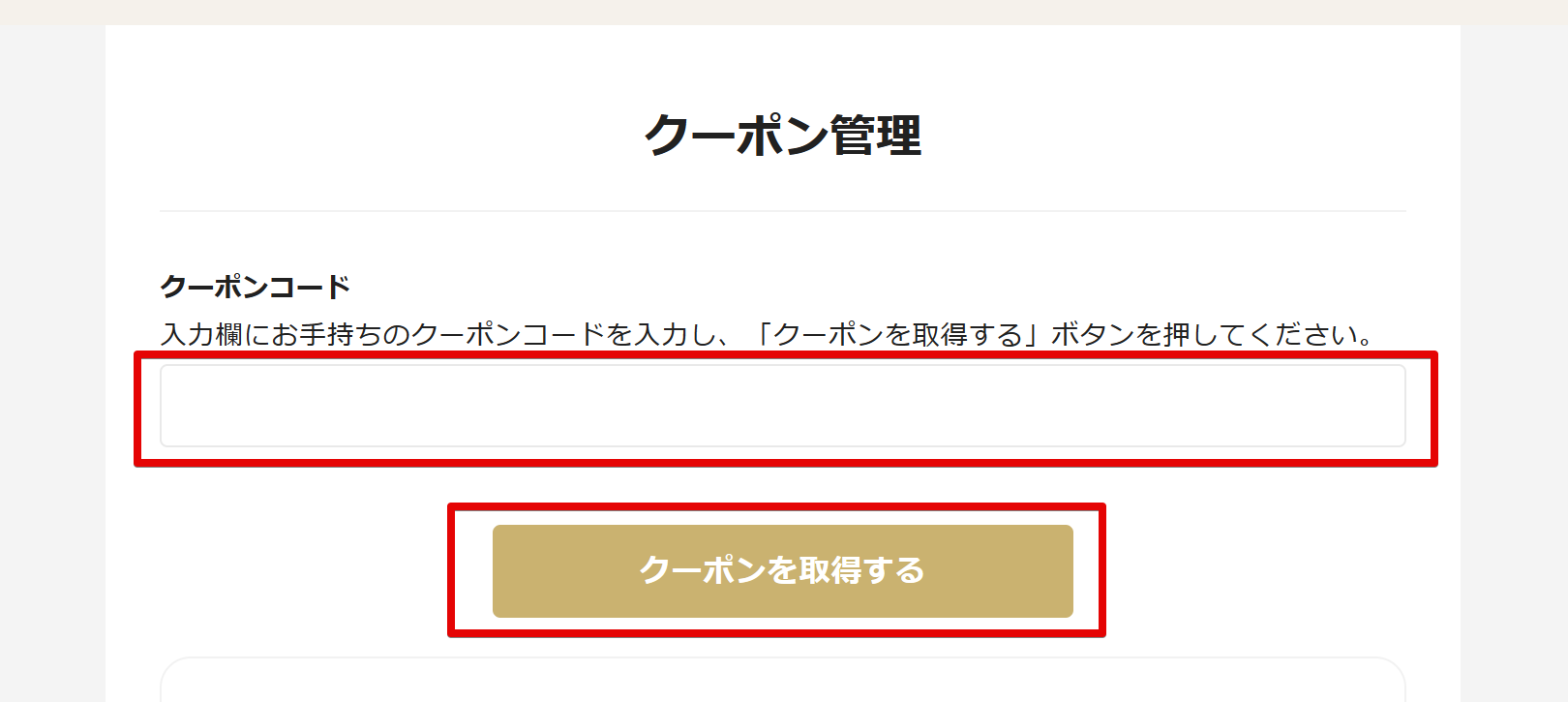This screenshot has height=702, width=1568.
Task: Select the text field under クーポンコード
Action: point(782,406)
